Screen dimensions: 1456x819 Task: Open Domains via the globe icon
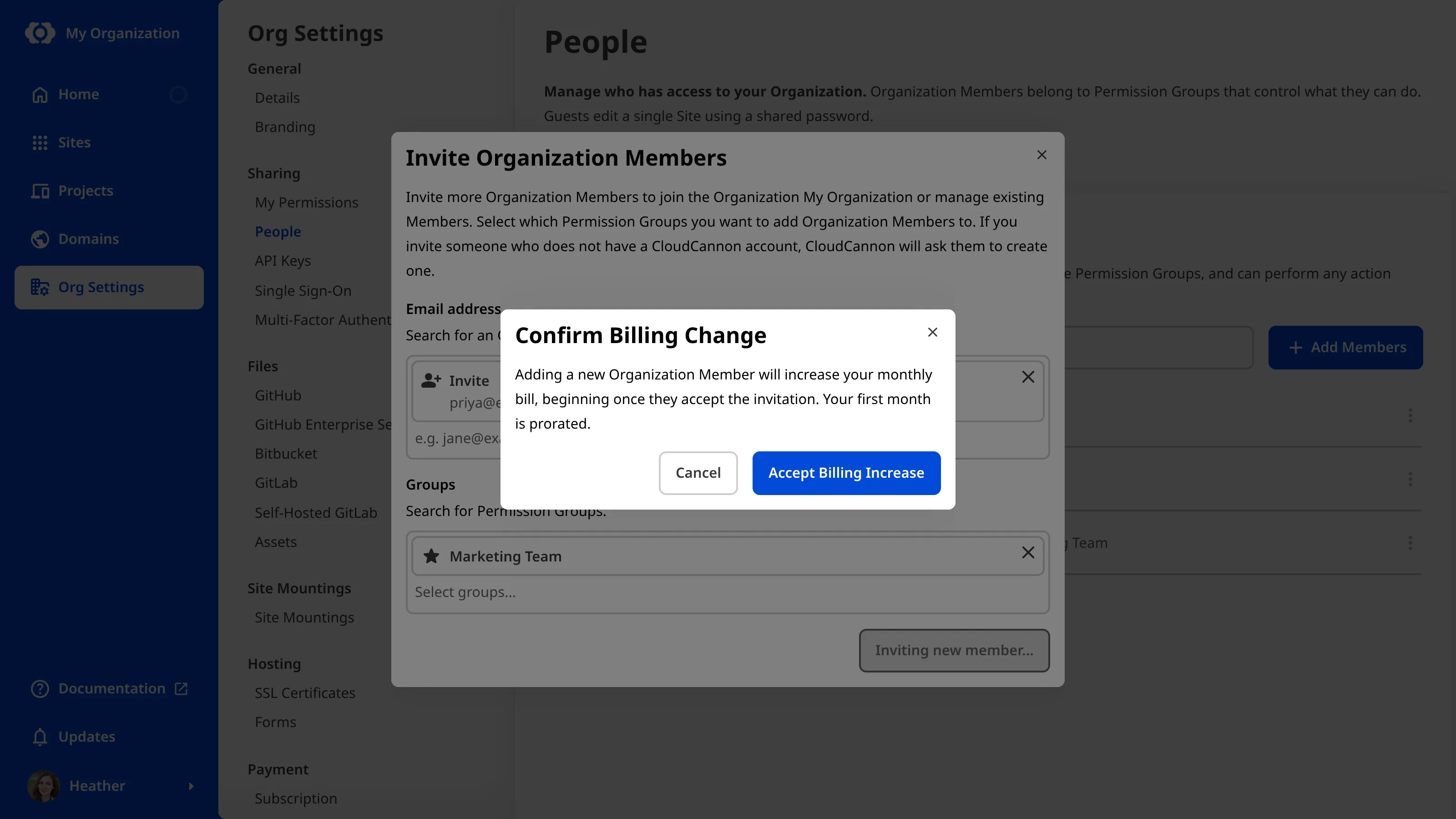40,239
